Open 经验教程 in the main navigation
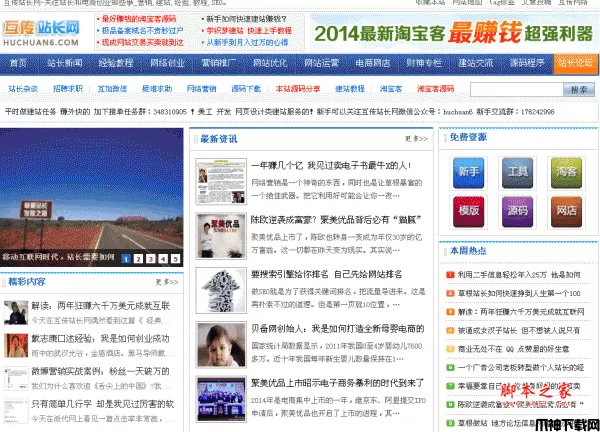Viewport: 600px width, 432px height. pyautogui.click(x=116, y=63)
